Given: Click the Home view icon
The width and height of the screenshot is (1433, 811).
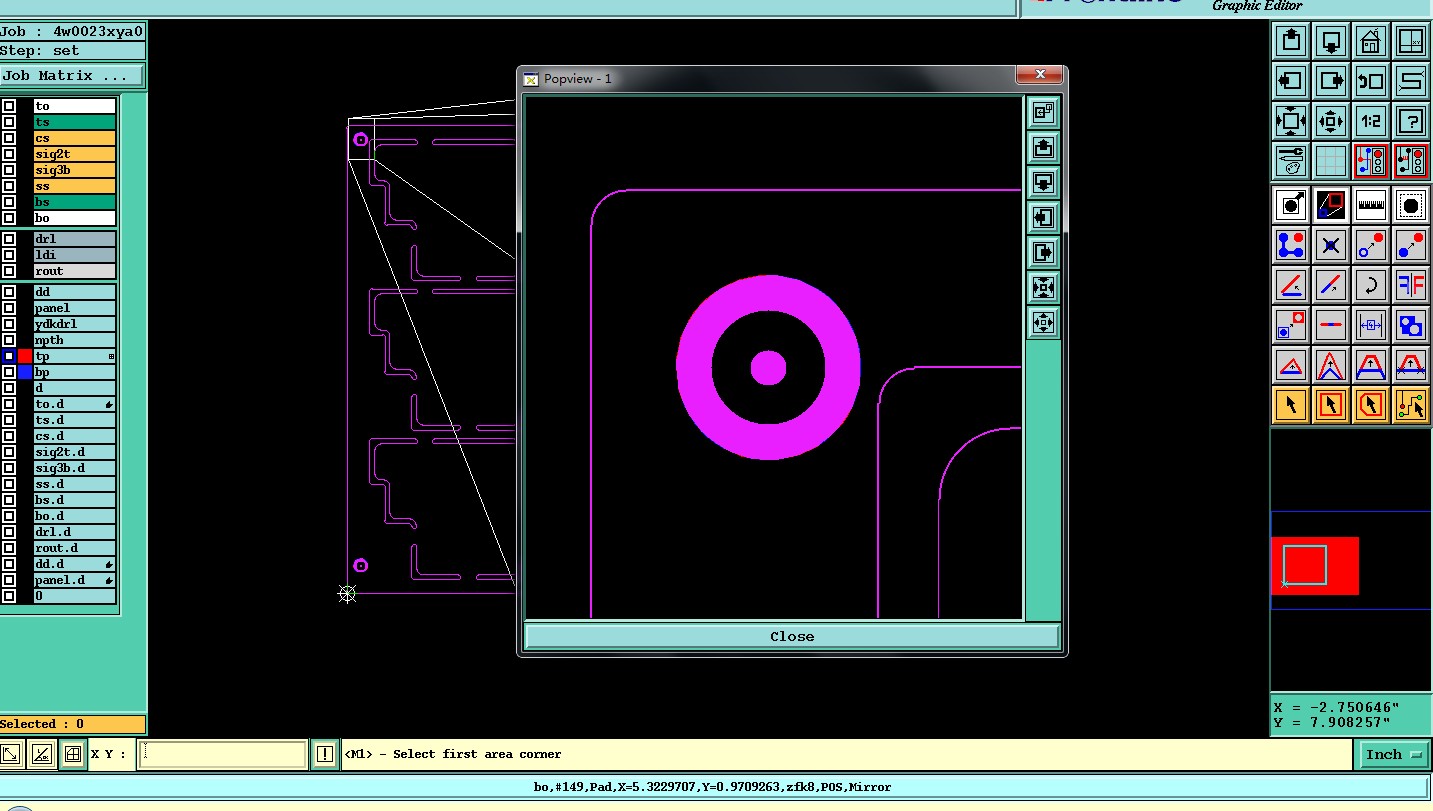Looking at the screenshot, I should click(x=1371, y=42).
